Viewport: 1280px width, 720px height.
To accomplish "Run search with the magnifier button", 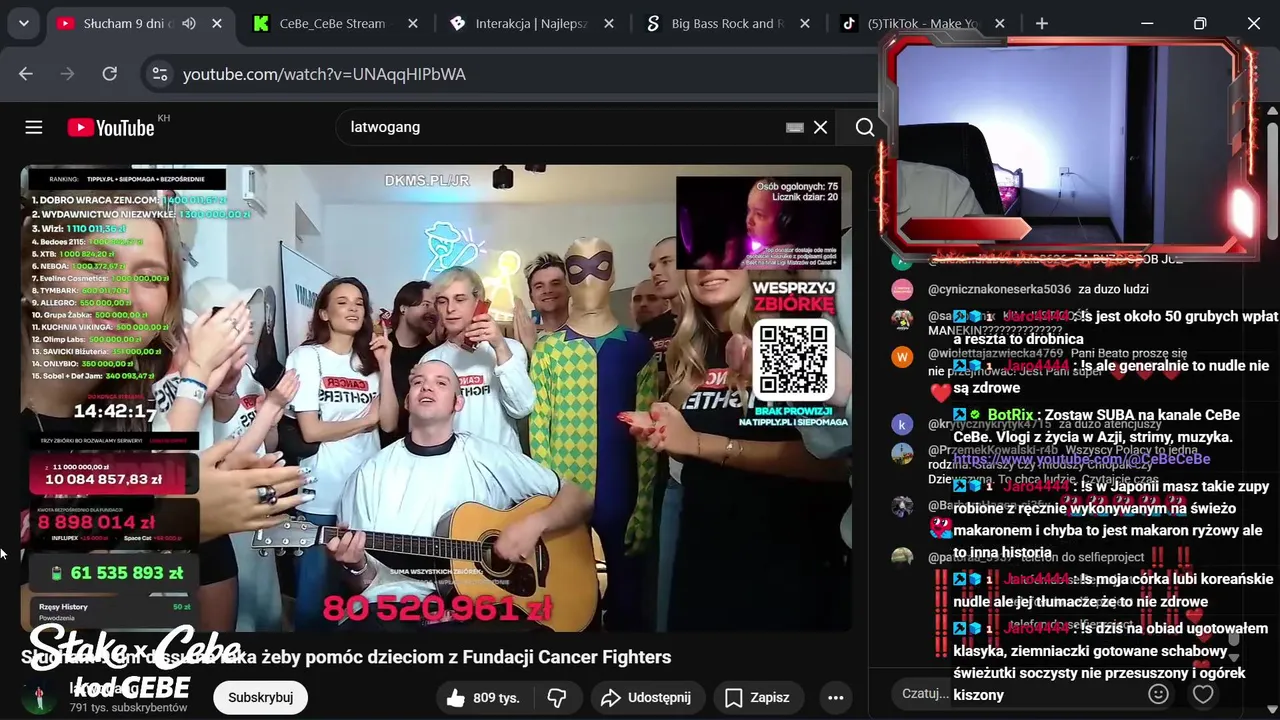I will pos(865,127).
